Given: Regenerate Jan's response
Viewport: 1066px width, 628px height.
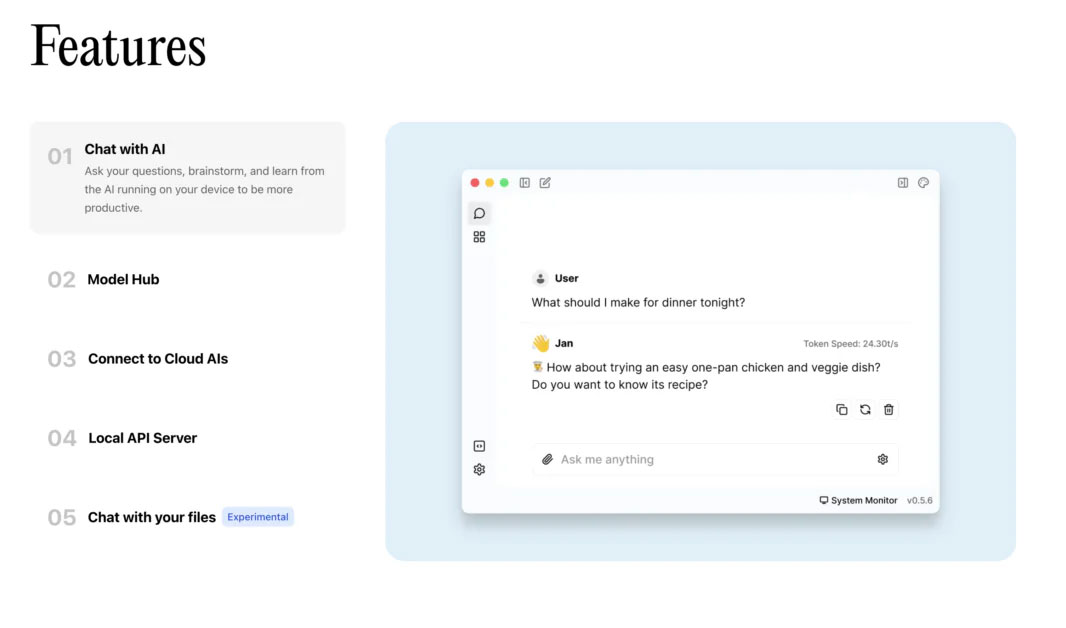Looking at the screenshot, I should point(865,410).
